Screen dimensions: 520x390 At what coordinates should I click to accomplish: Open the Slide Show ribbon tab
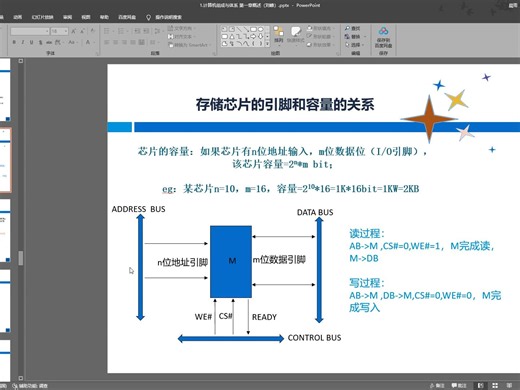pyautogui.click(x=42, y=17)
